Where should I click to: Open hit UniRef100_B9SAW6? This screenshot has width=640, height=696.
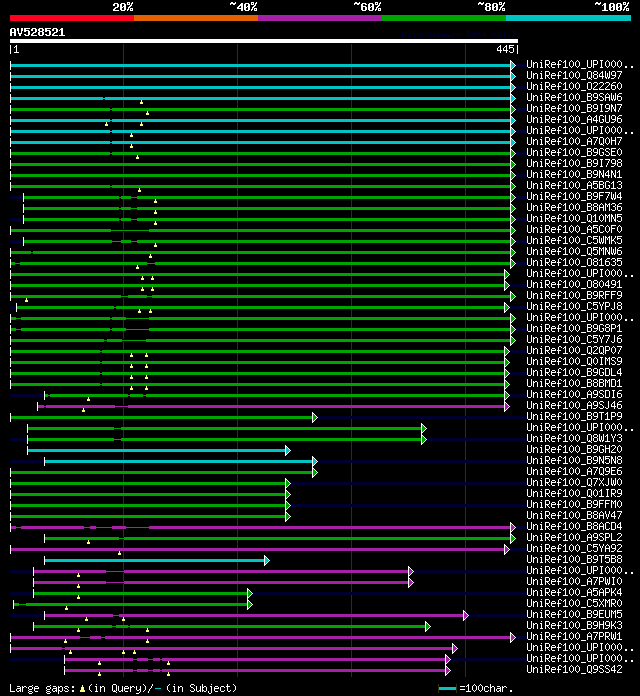coord(574,97)
